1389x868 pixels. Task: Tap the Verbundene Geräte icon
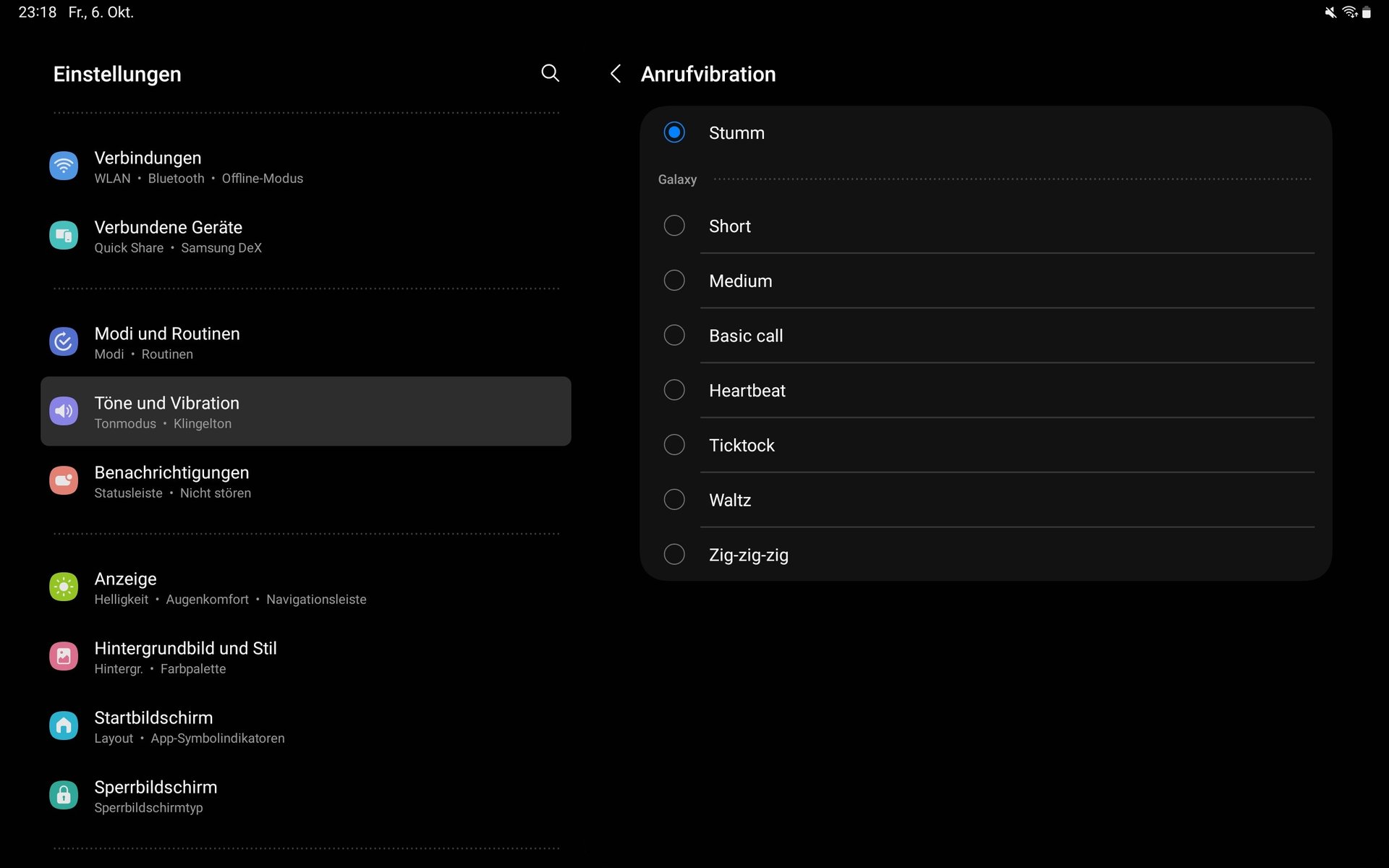pyautogui.click(x=64, y=236)
